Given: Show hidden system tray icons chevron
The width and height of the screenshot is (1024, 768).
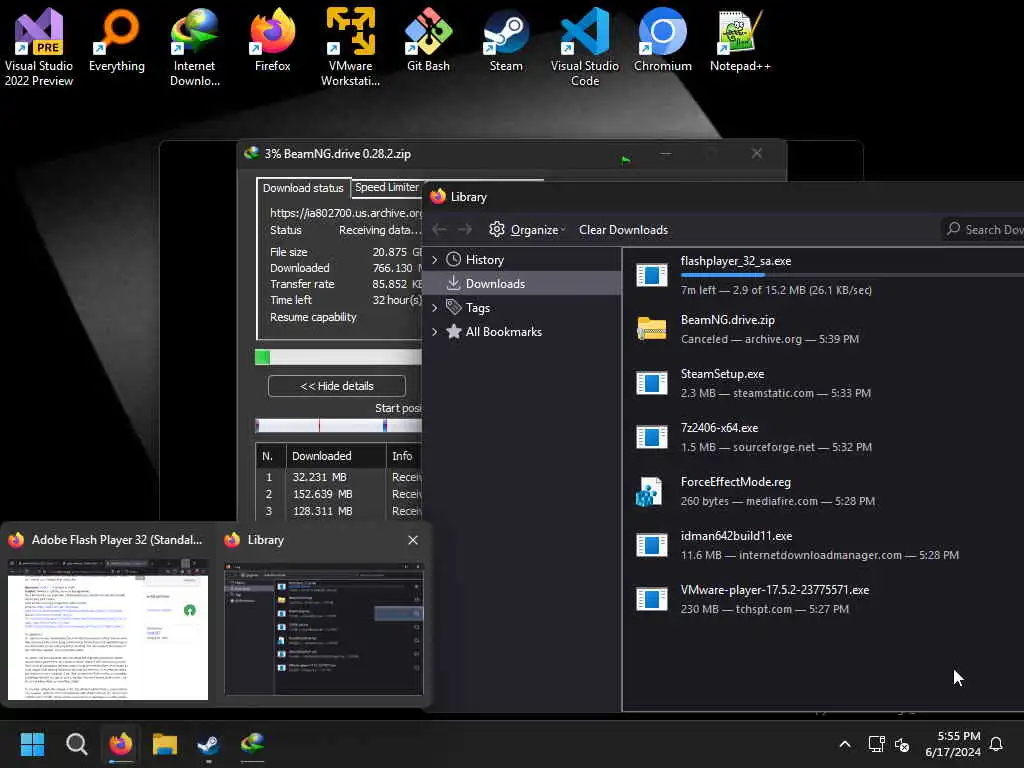Looking at the screenshot, I should pos(844,744).
